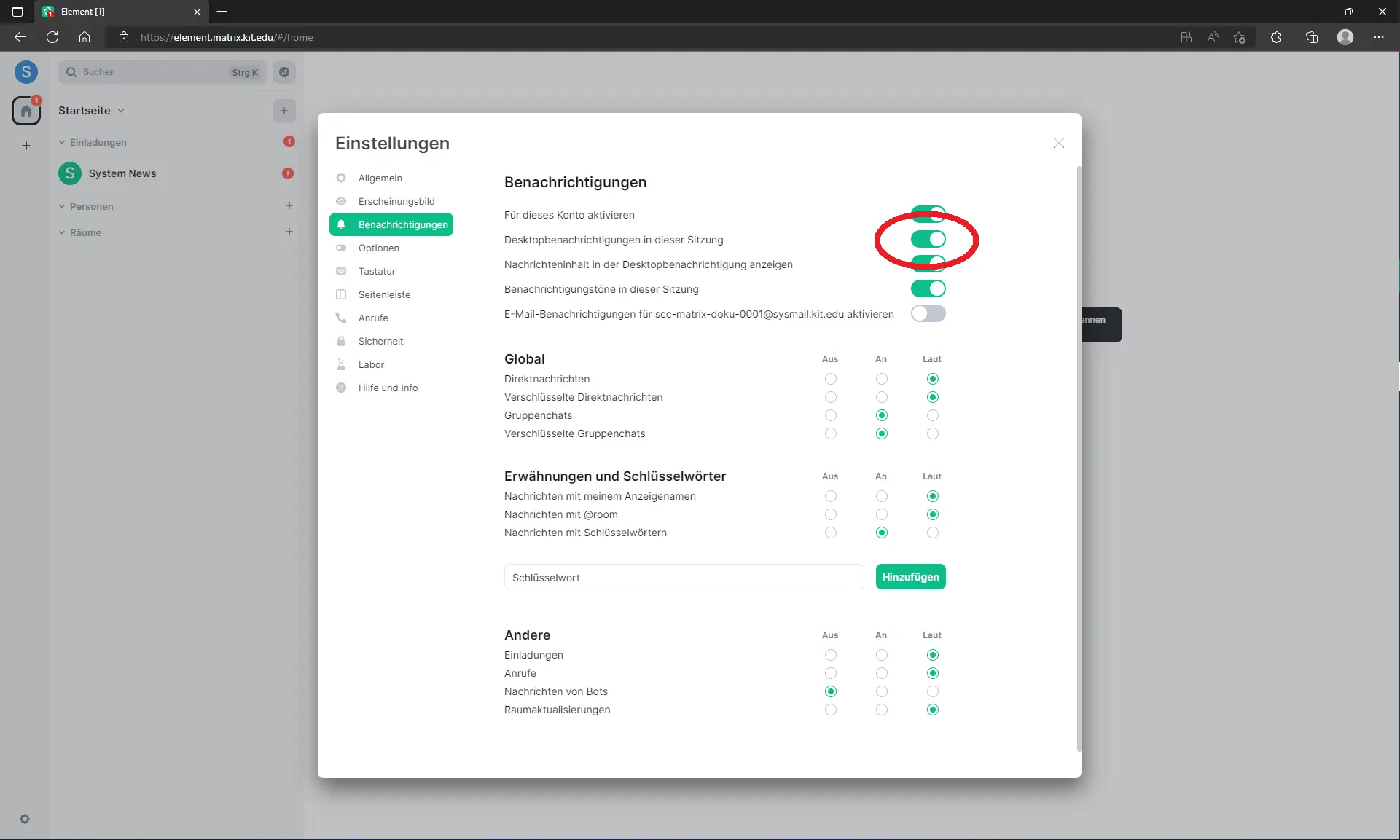The width and height of the screenshot is (1400, 840).
Task: Select the Labor flask settings icon
Action: 341,364
